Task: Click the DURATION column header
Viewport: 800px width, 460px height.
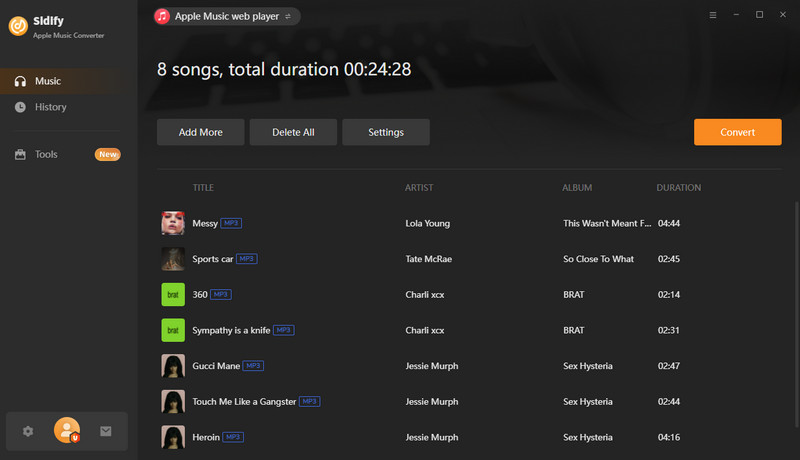Action: pos(679,188)
